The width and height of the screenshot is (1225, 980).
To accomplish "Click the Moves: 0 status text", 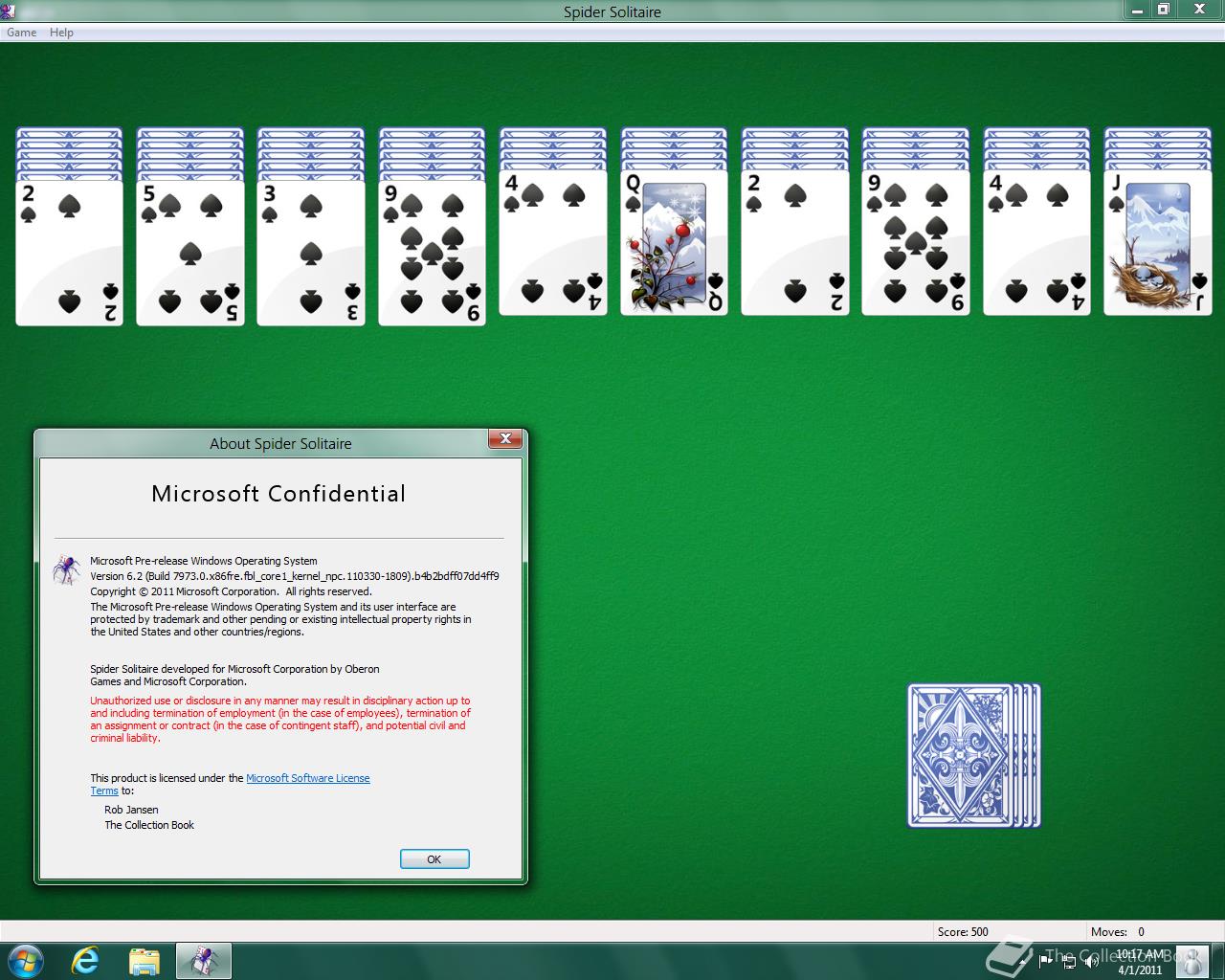I will 1118,931.
